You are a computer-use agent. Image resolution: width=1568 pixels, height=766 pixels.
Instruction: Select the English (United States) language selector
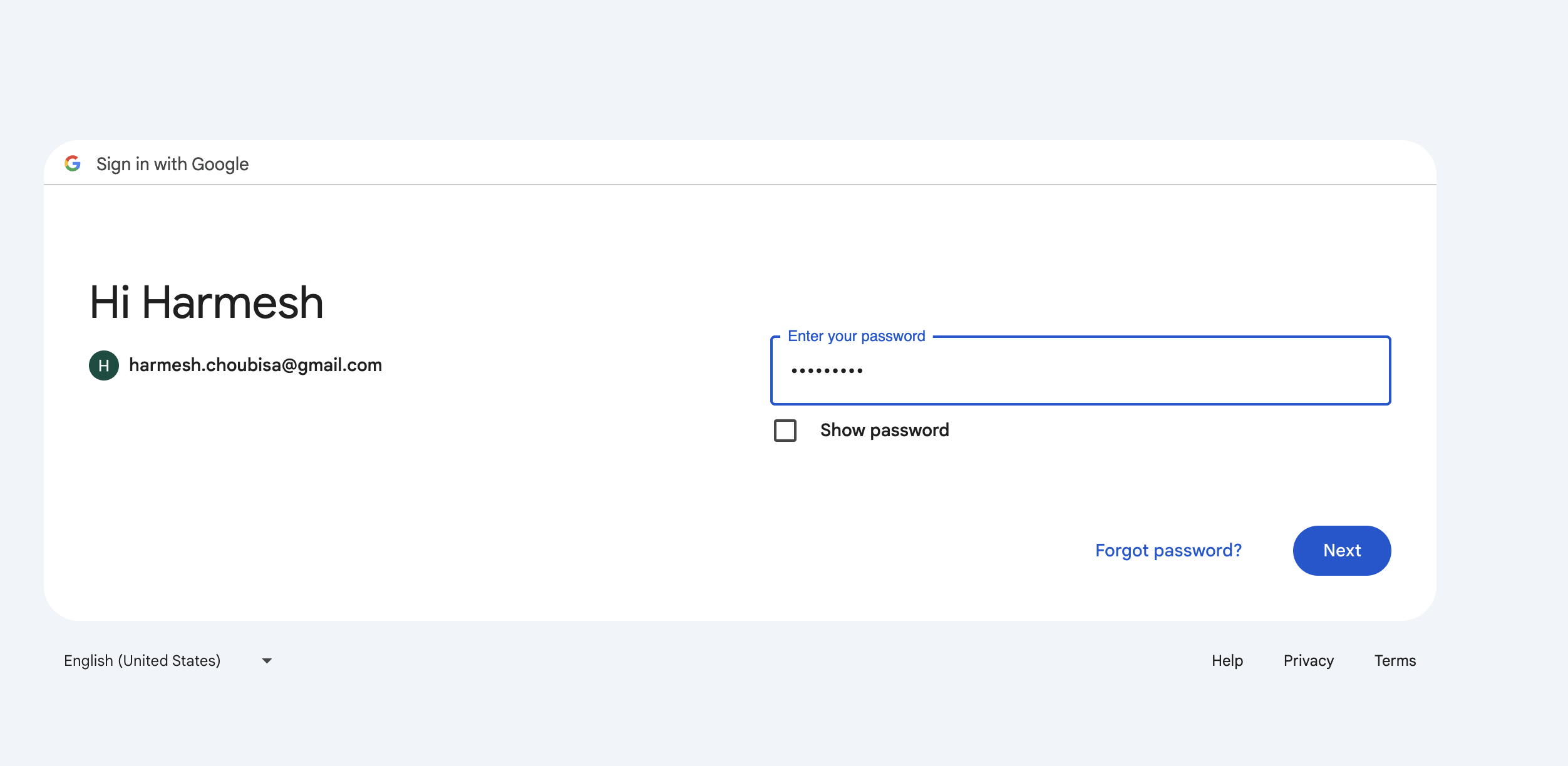[142, 661]
